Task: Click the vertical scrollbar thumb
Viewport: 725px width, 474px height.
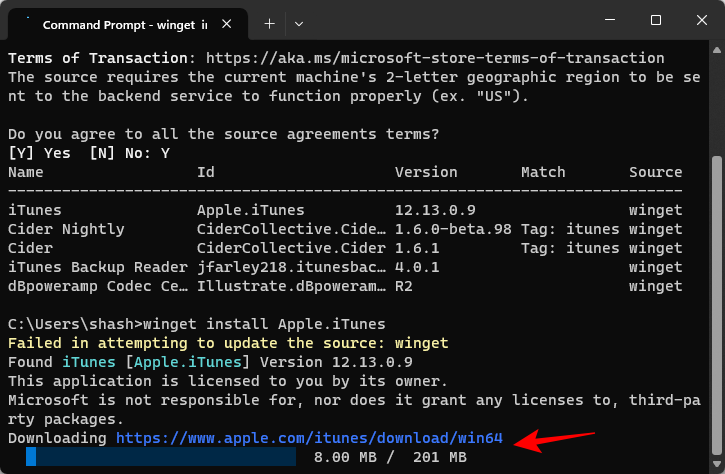Action: click(x=716, y=300)
